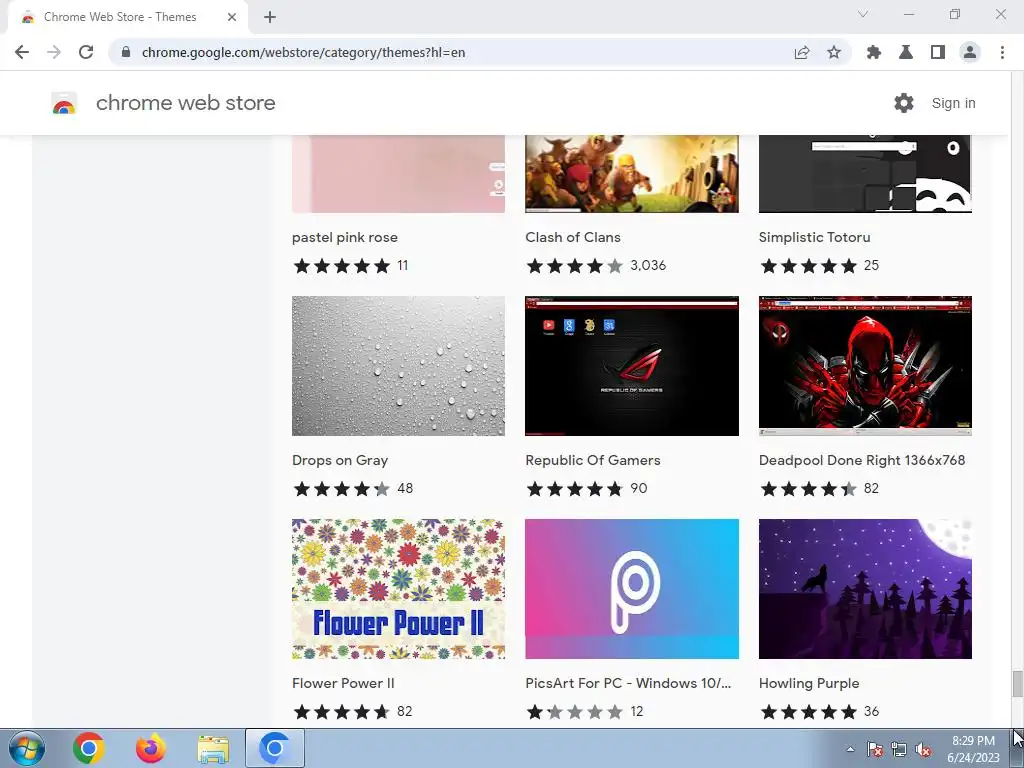Open a new tab with plus button
The image size is (1024, 768).
click(270, 17)
